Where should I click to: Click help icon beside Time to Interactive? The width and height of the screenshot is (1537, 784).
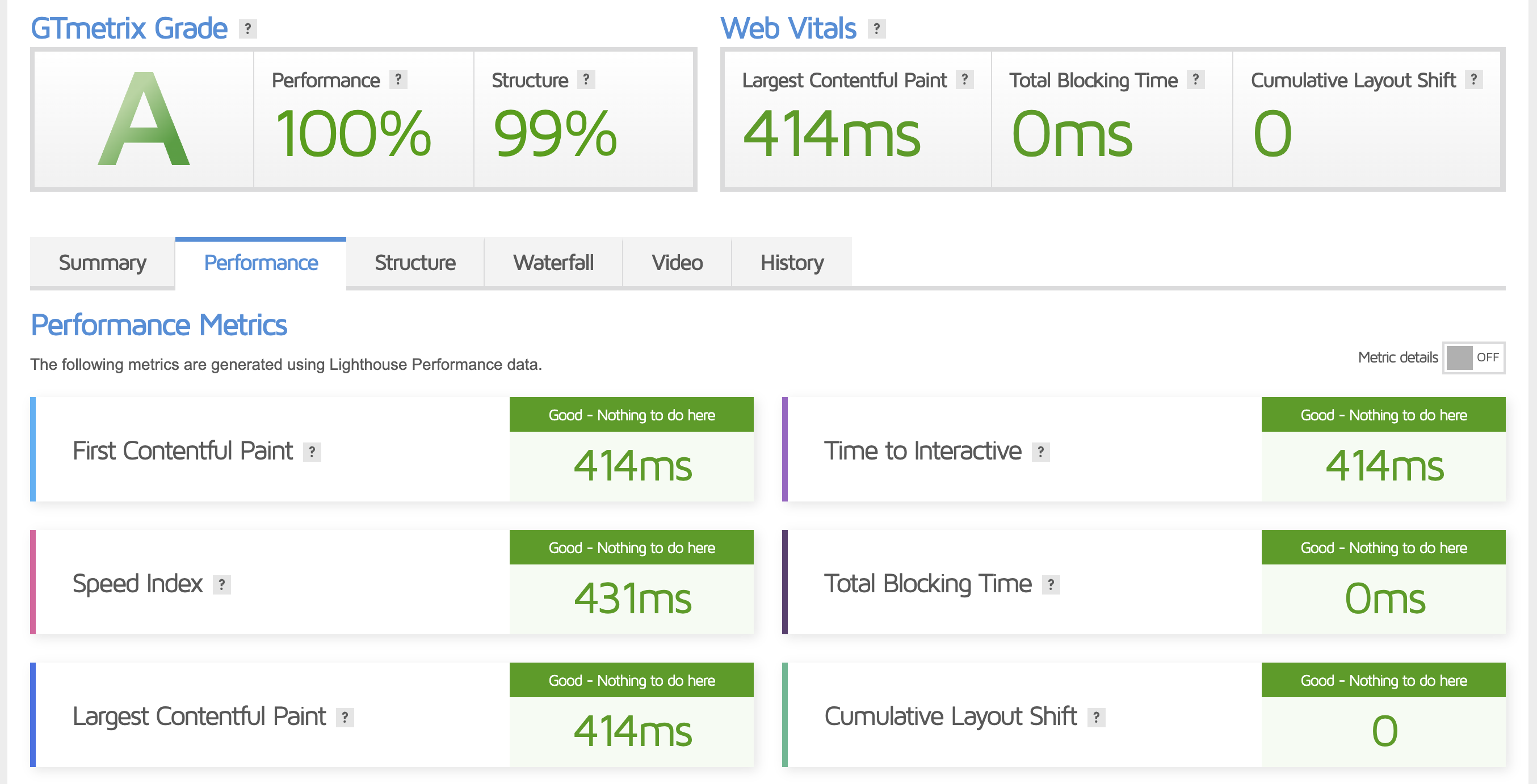[x=1040, y=452]
